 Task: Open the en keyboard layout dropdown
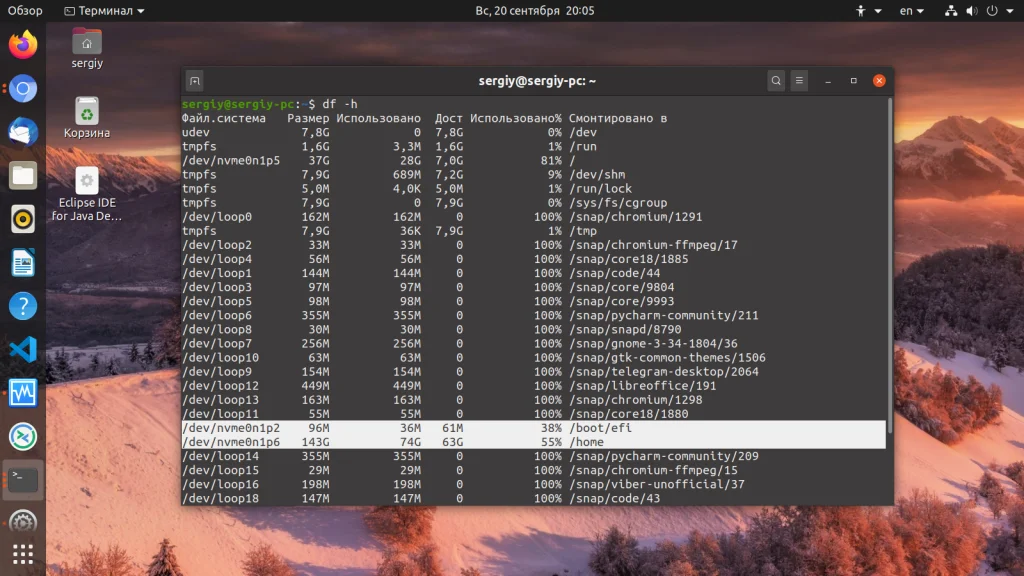tap(911, 11)
